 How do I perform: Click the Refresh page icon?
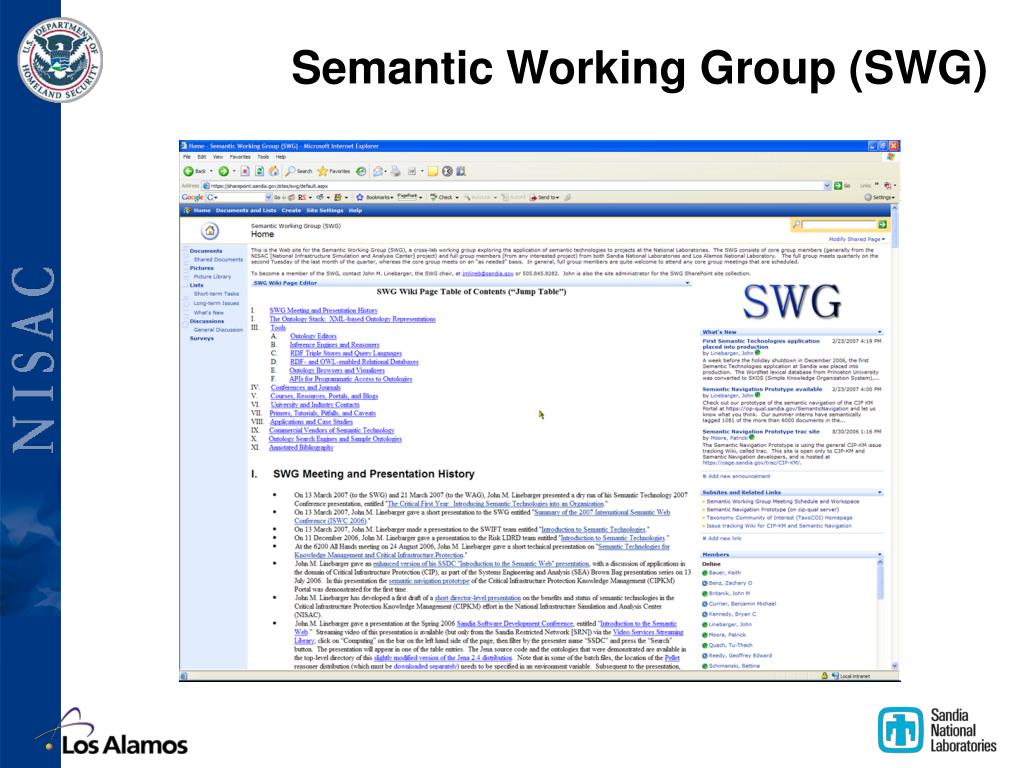[259, 171]
